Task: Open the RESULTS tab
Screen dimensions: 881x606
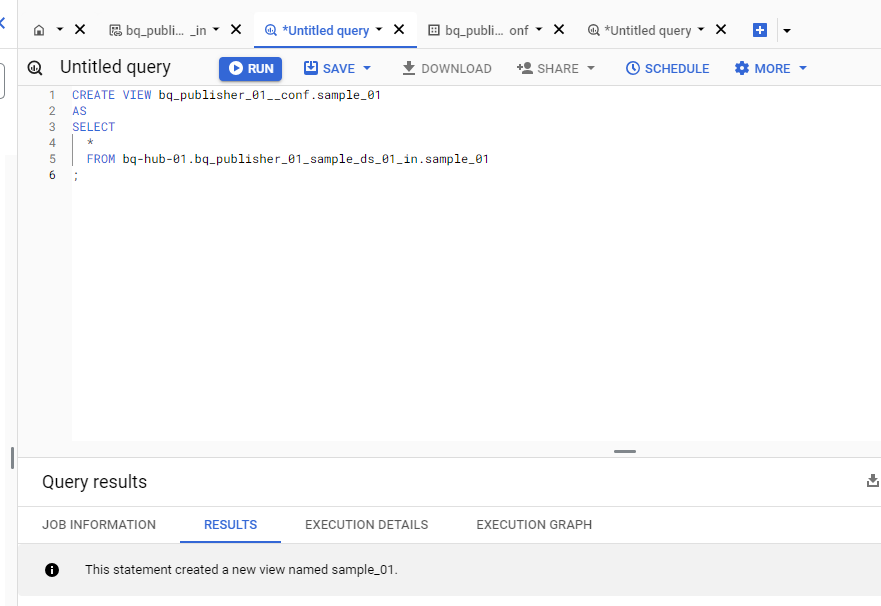Action: tap(230, 525)
